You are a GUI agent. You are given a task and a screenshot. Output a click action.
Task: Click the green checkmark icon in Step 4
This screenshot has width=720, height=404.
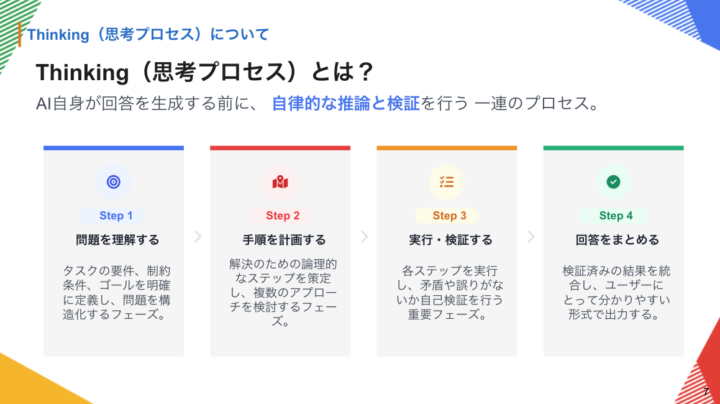(x=613, y=182)
